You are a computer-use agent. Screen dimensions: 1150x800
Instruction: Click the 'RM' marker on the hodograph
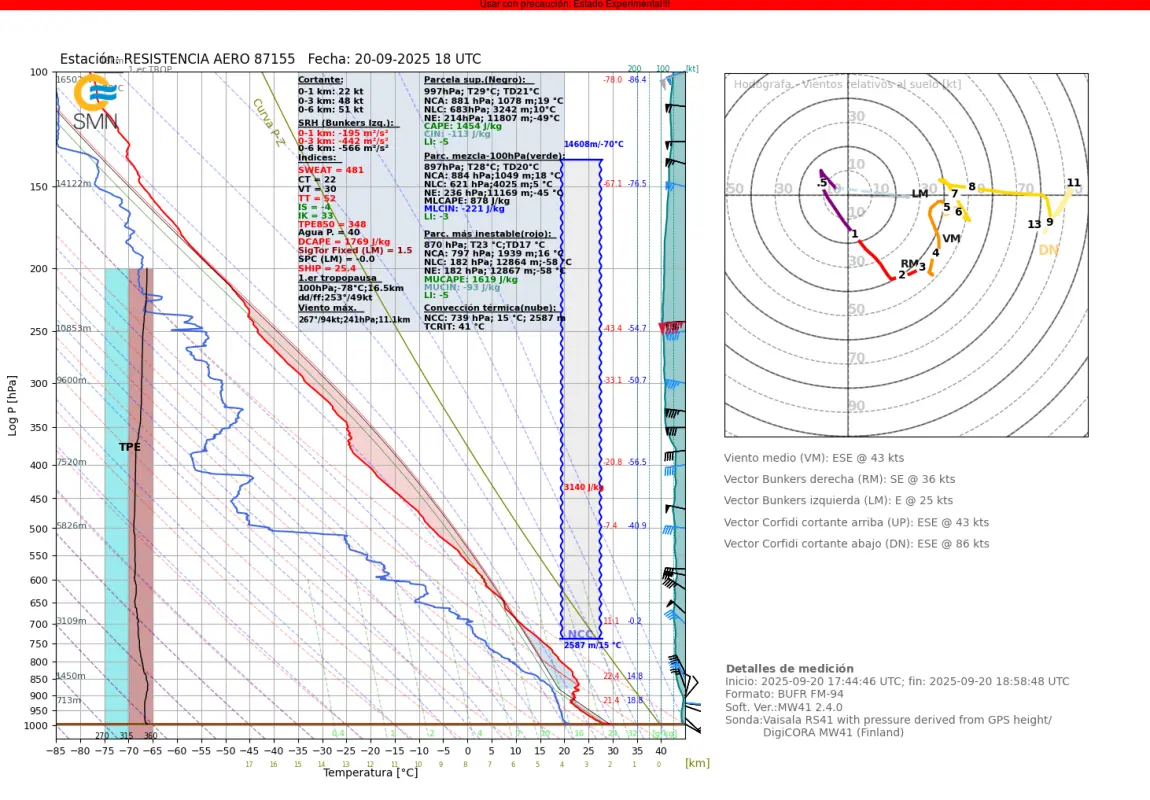pos(909,263)
